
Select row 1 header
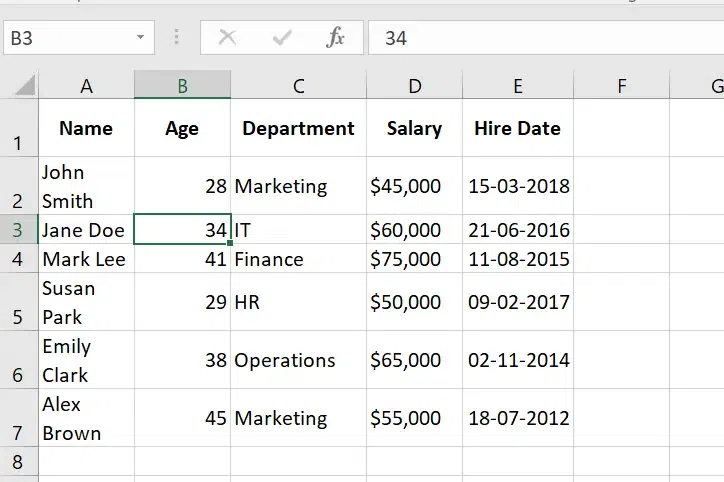point(19,128)
